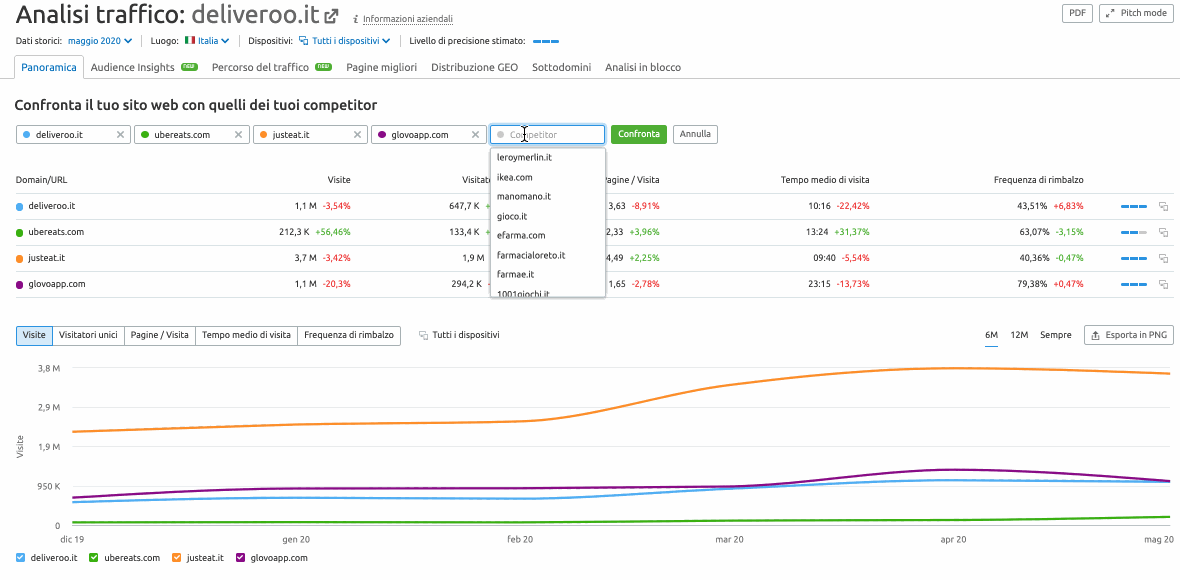
Task: Open the maggio 2020 historical data dropdown
Action: pos(100,41)
